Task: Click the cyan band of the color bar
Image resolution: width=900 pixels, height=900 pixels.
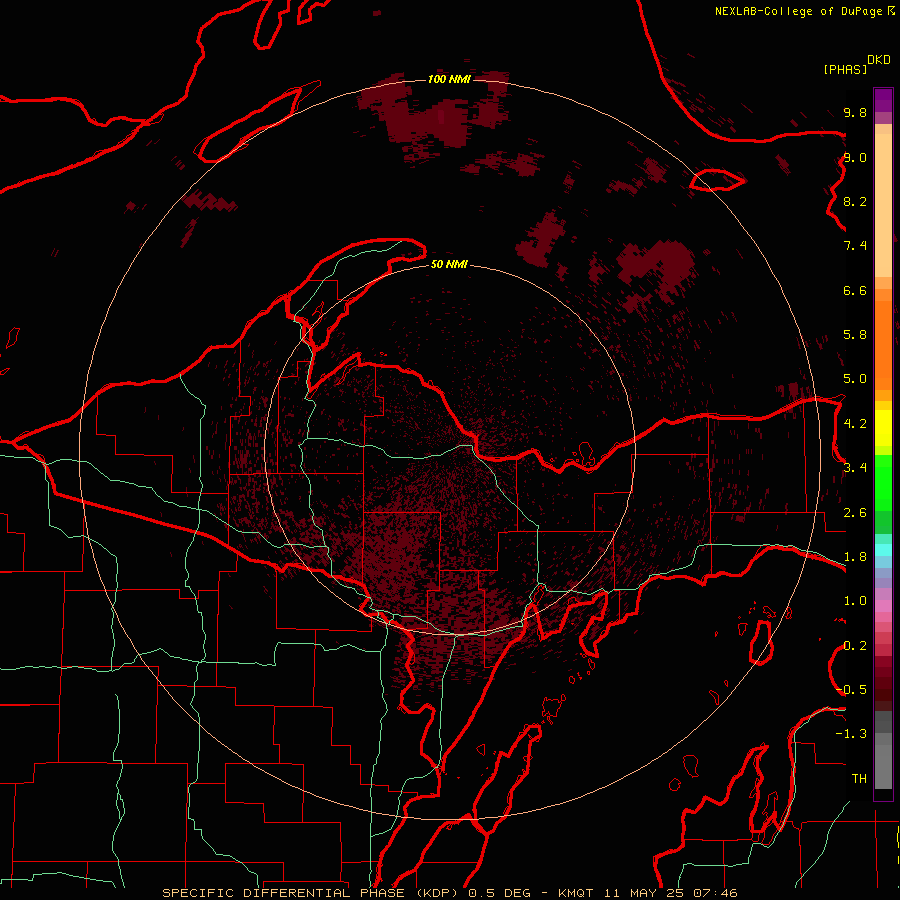Action: coord(883,550)
